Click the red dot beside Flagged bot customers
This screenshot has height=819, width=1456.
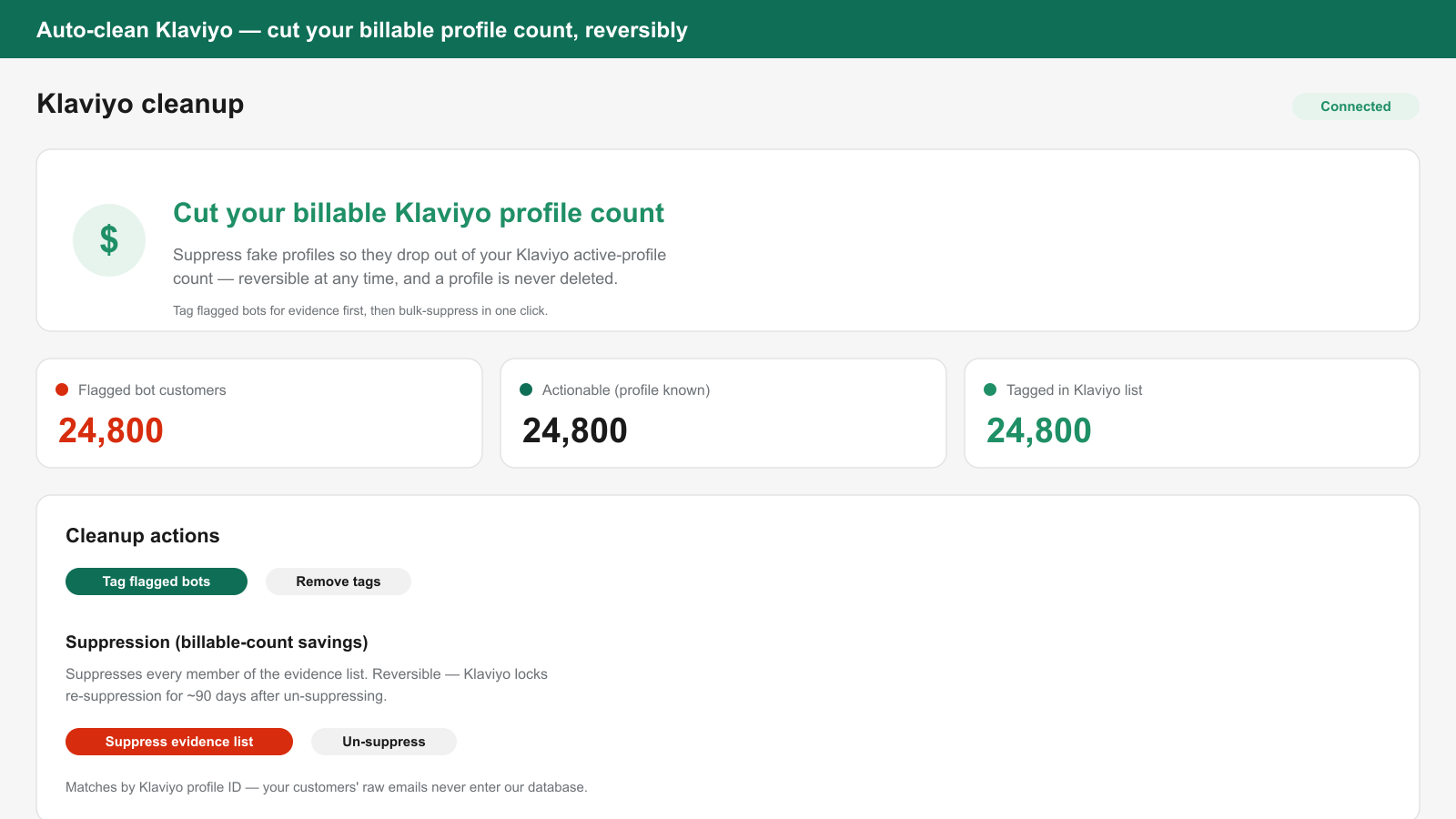tap(62, 389)
